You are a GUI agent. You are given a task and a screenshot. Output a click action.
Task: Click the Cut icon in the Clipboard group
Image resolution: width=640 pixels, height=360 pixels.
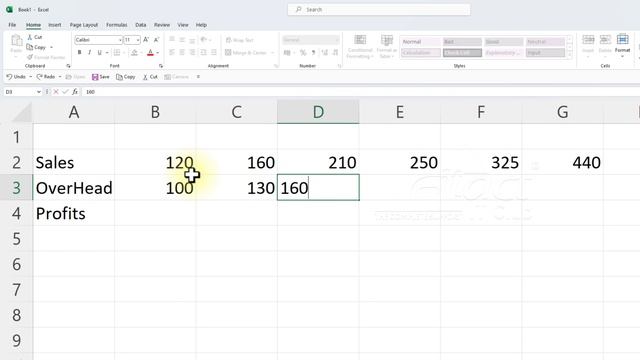click(x=30, y=37)
